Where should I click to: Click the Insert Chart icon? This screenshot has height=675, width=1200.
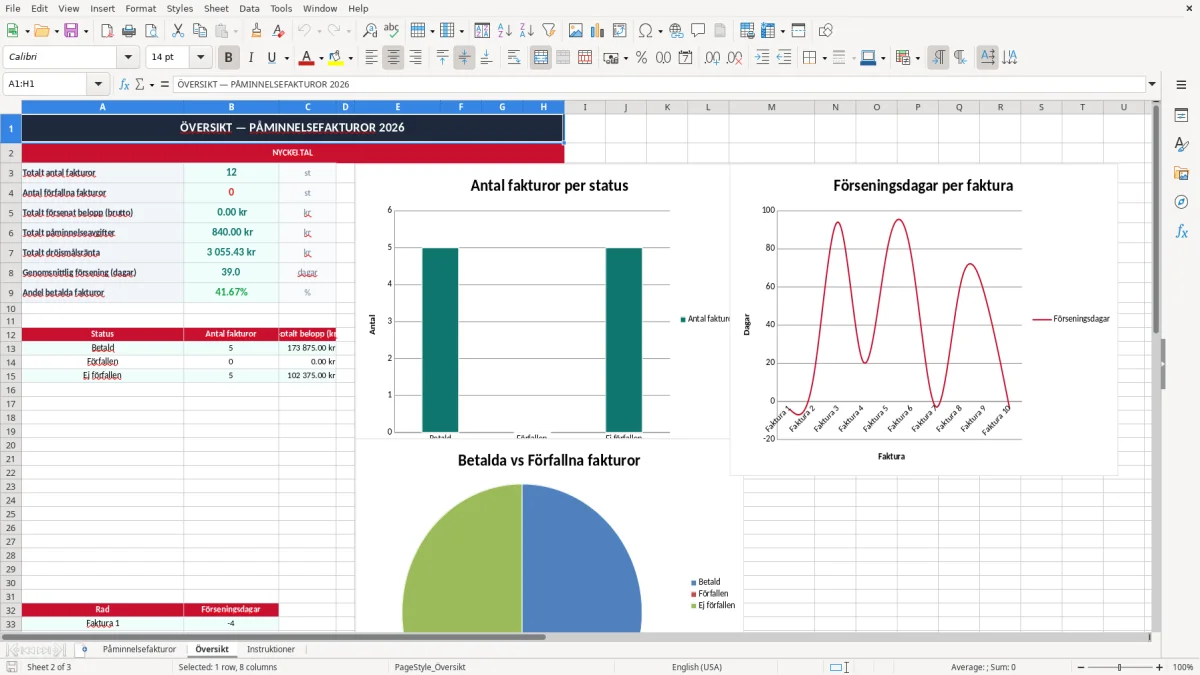coord(598,31)
